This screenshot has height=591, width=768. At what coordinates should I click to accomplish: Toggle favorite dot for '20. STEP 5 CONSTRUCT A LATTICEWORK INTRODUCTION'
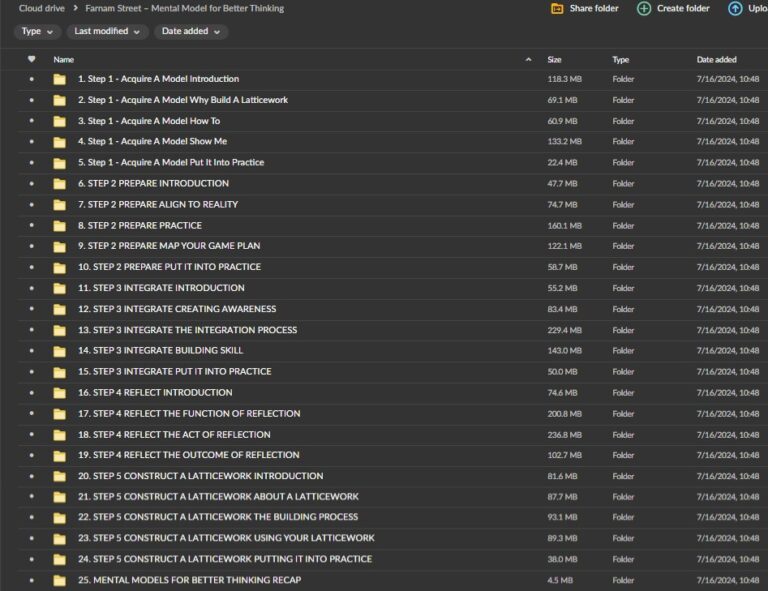31,476
